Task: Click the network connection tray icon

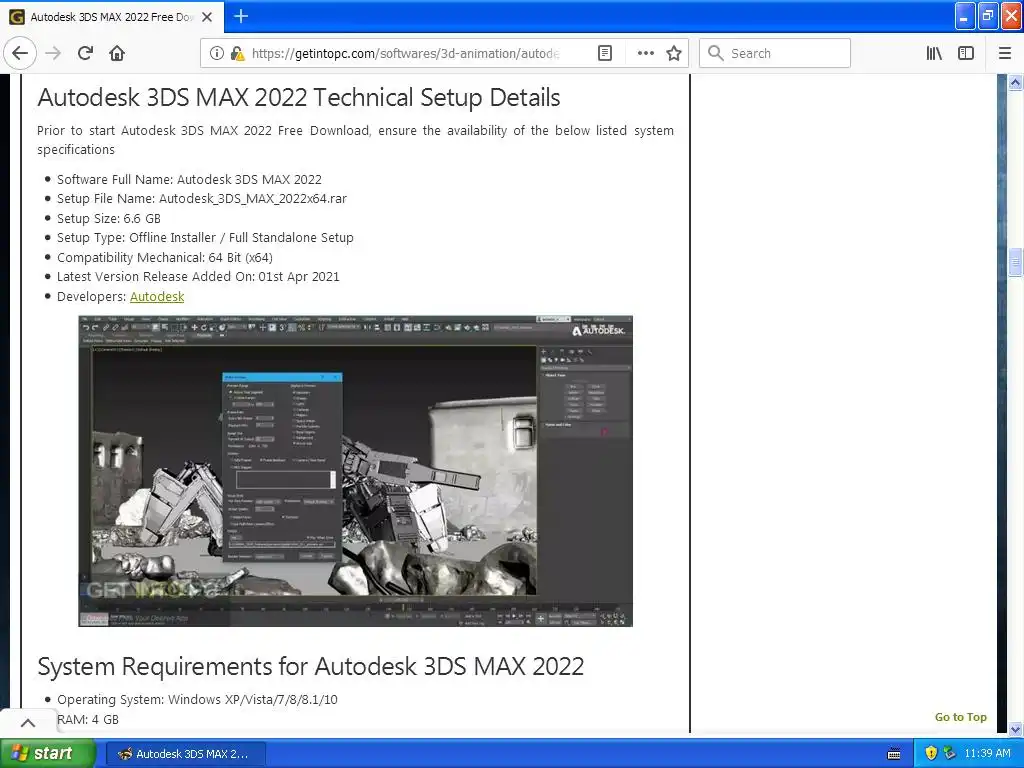Action: (x=949, y=753)
